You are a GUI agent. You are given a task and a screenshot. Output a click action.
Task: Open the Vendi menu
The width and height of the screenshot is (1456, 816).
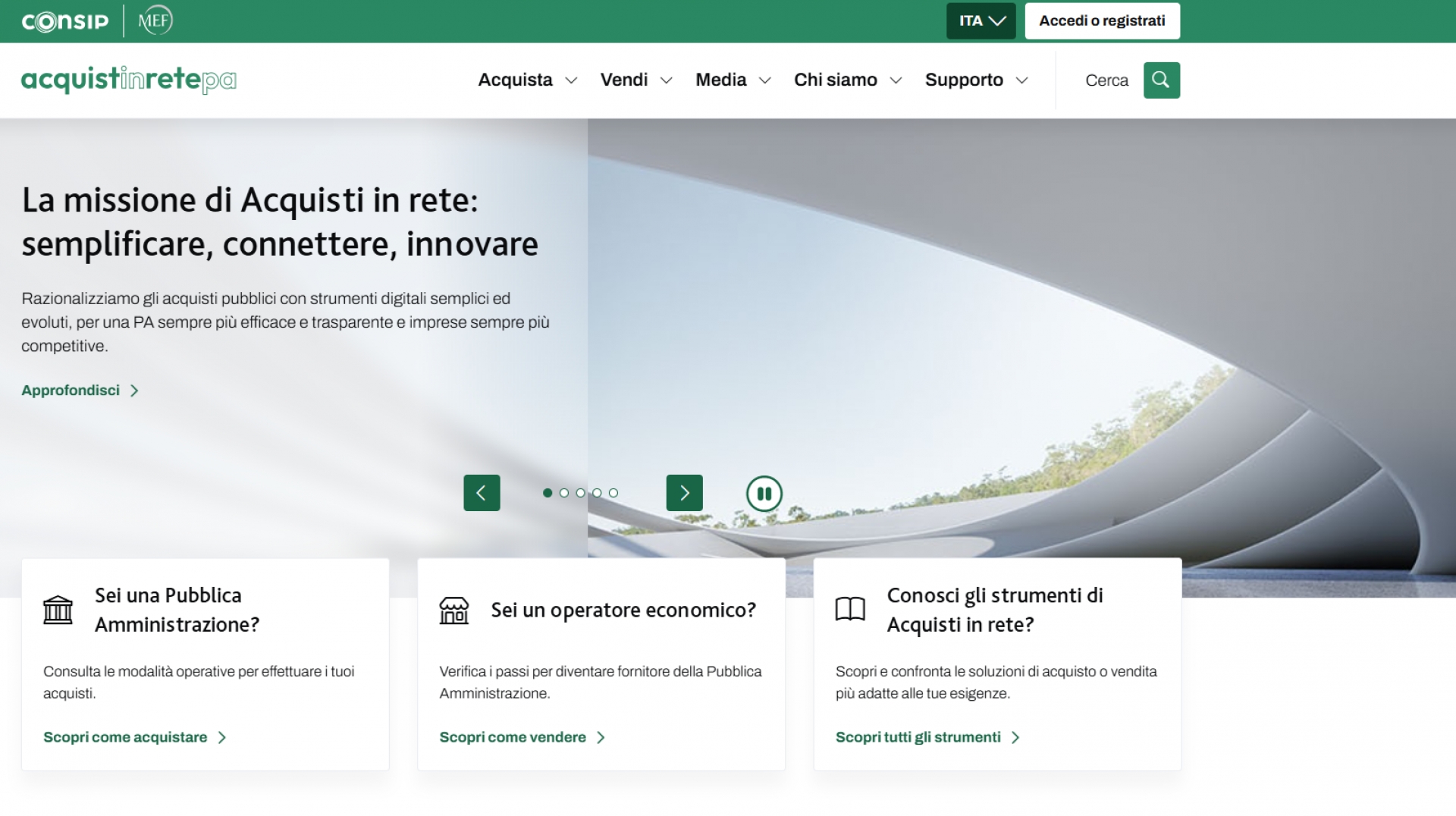click(x=635, y=80)
